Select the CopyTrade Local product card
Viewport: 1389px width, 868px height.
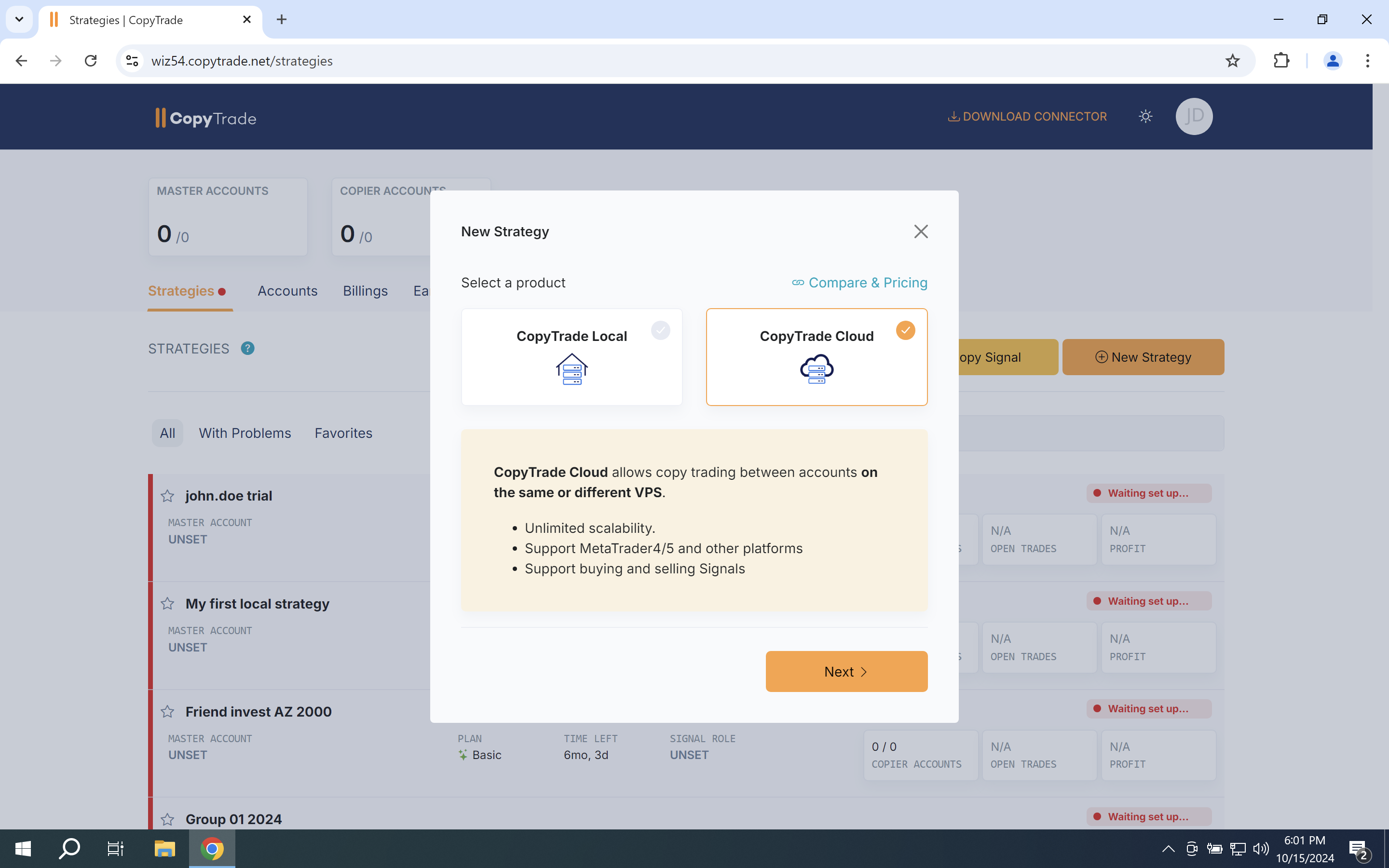tap(572, 357)
